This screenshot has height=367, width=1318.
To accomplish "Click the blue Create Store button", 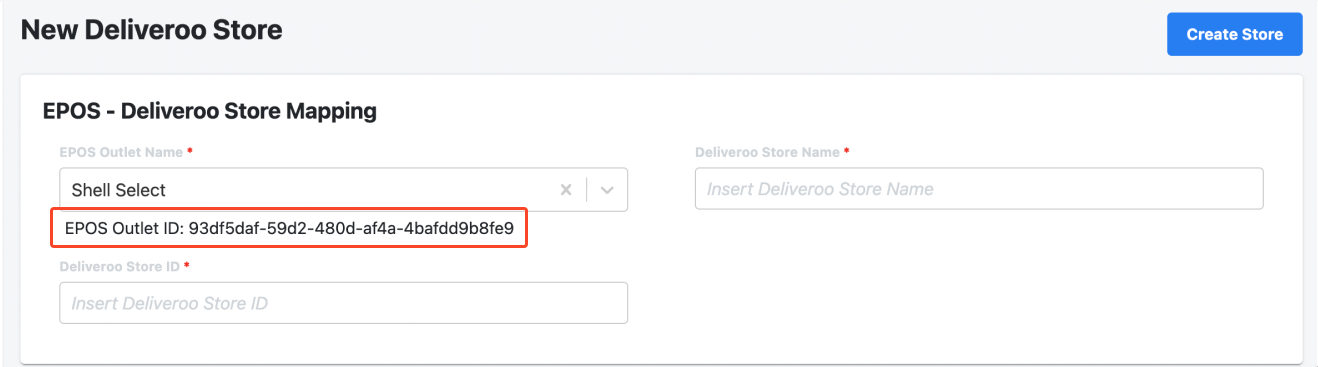I will pos(1234,34).
